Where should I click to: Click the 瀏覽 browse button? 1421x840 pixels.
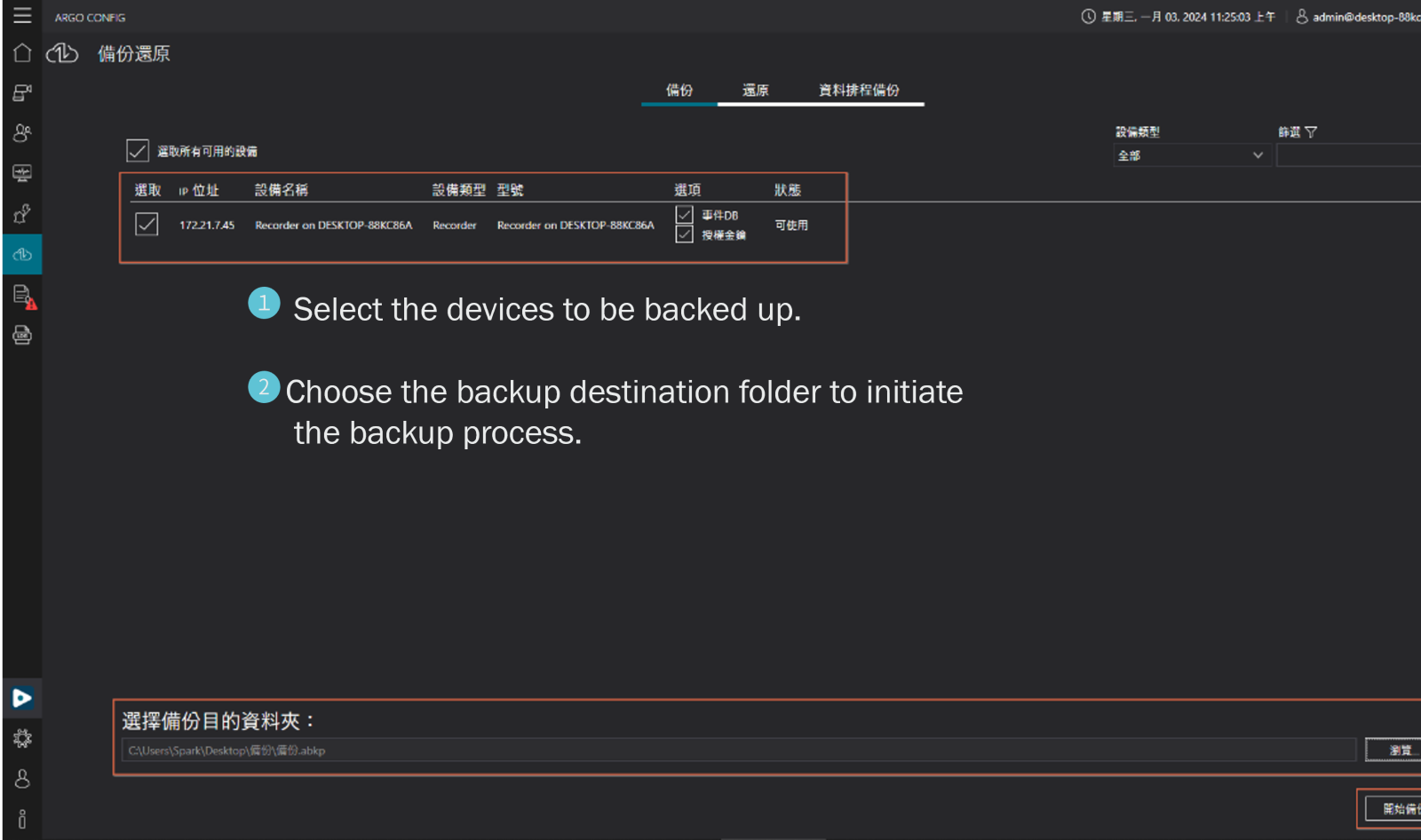click(x=1398, y=750)
